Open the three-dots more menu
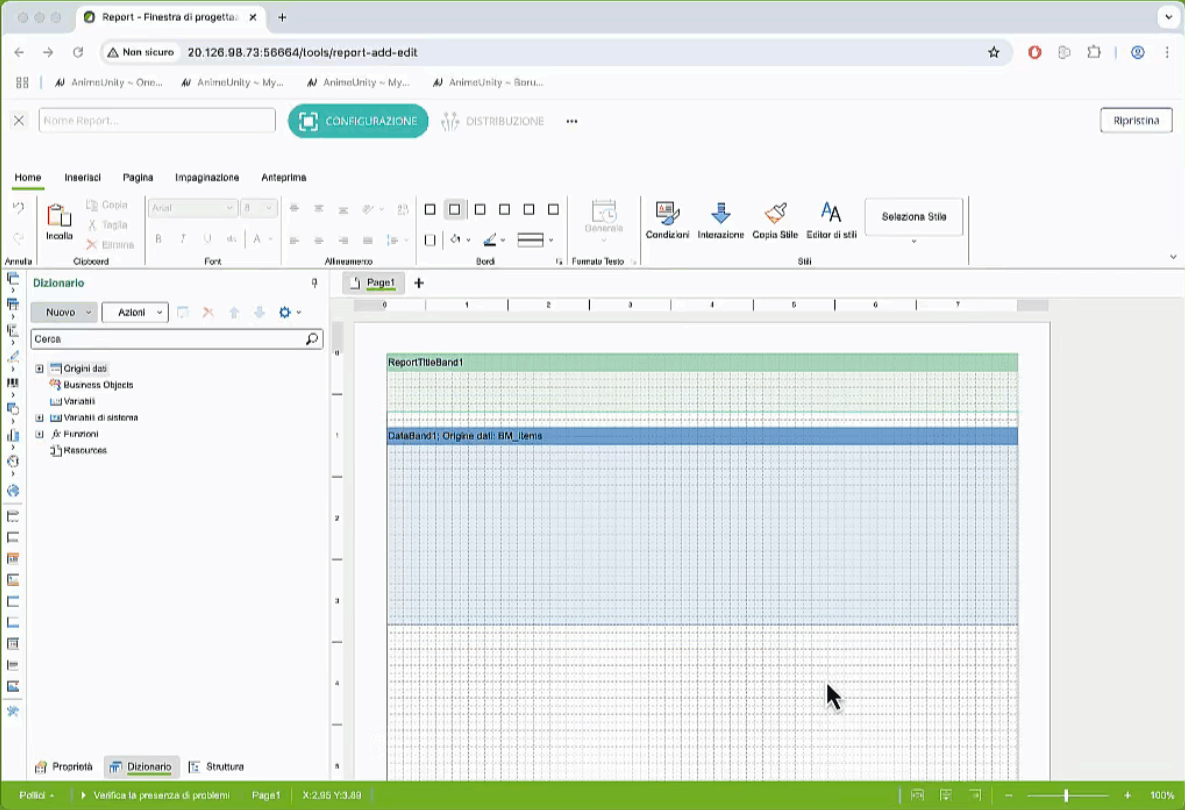Screen dimensions: 1185x810 click(x=571, y=121)
